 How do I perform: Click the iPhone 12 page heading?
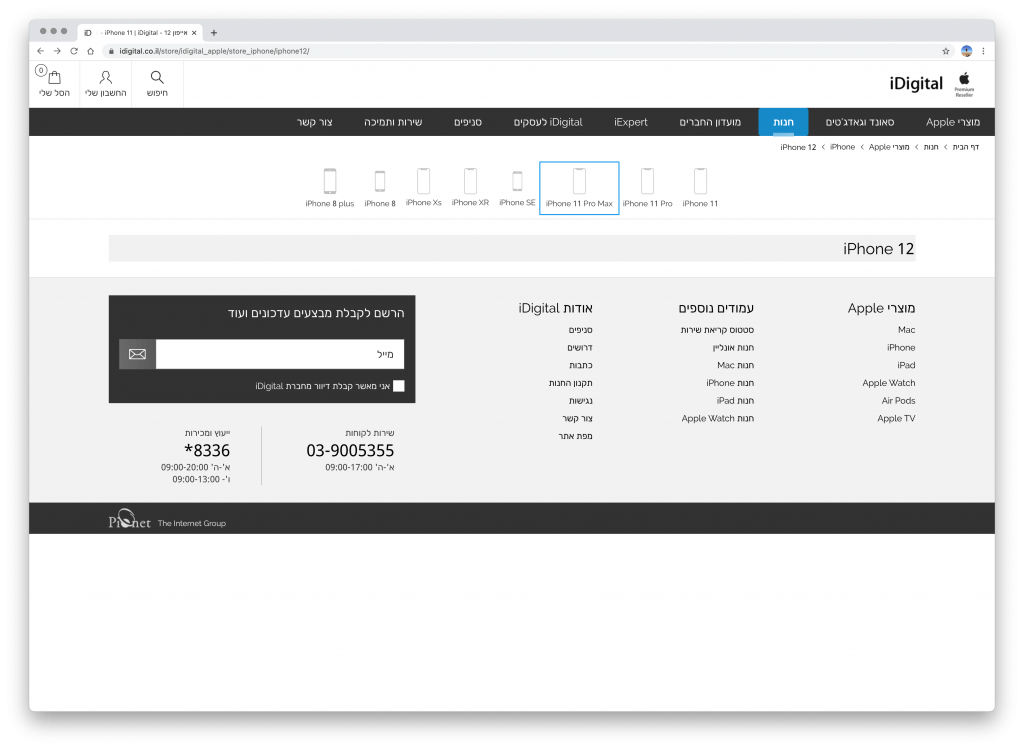click(878, 249)
